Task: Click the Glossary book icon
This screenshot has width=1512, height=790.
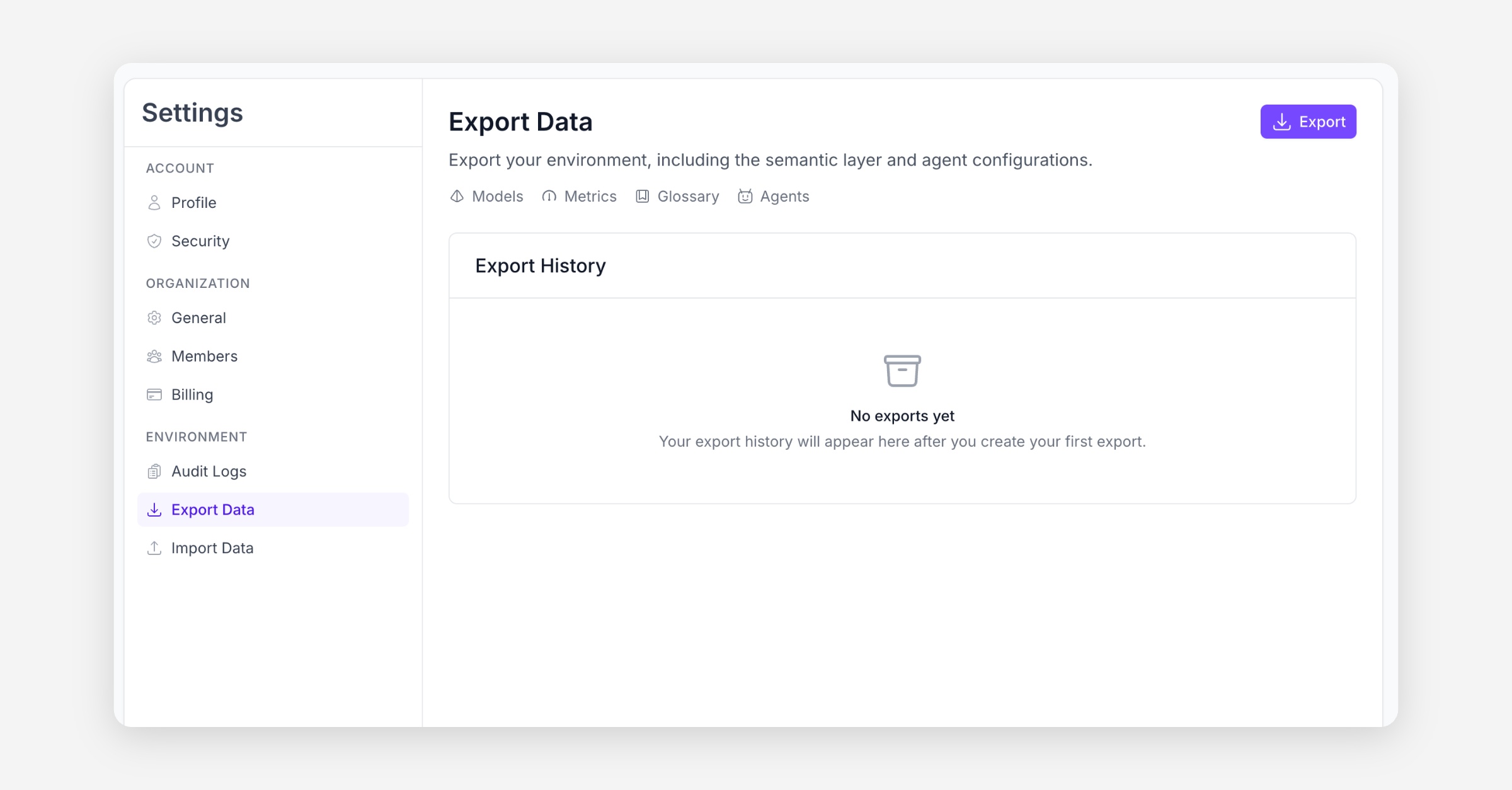Action: click(642, 197)
